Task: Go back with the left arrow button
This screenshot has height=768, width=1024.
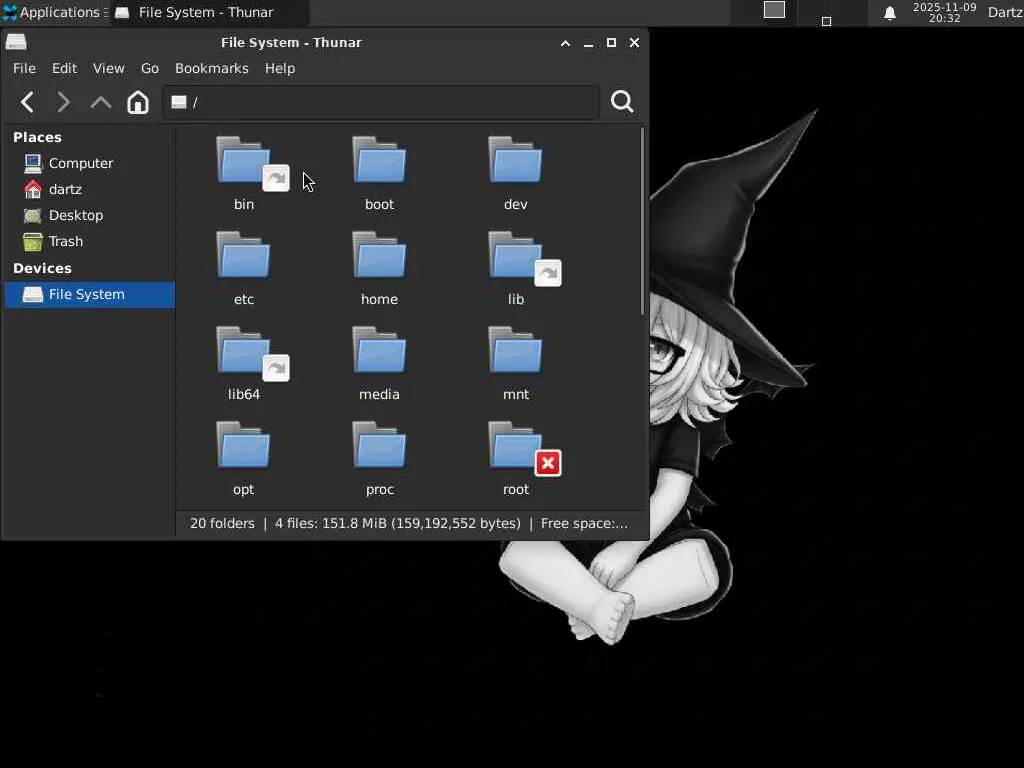Action: tap(27, 103)
